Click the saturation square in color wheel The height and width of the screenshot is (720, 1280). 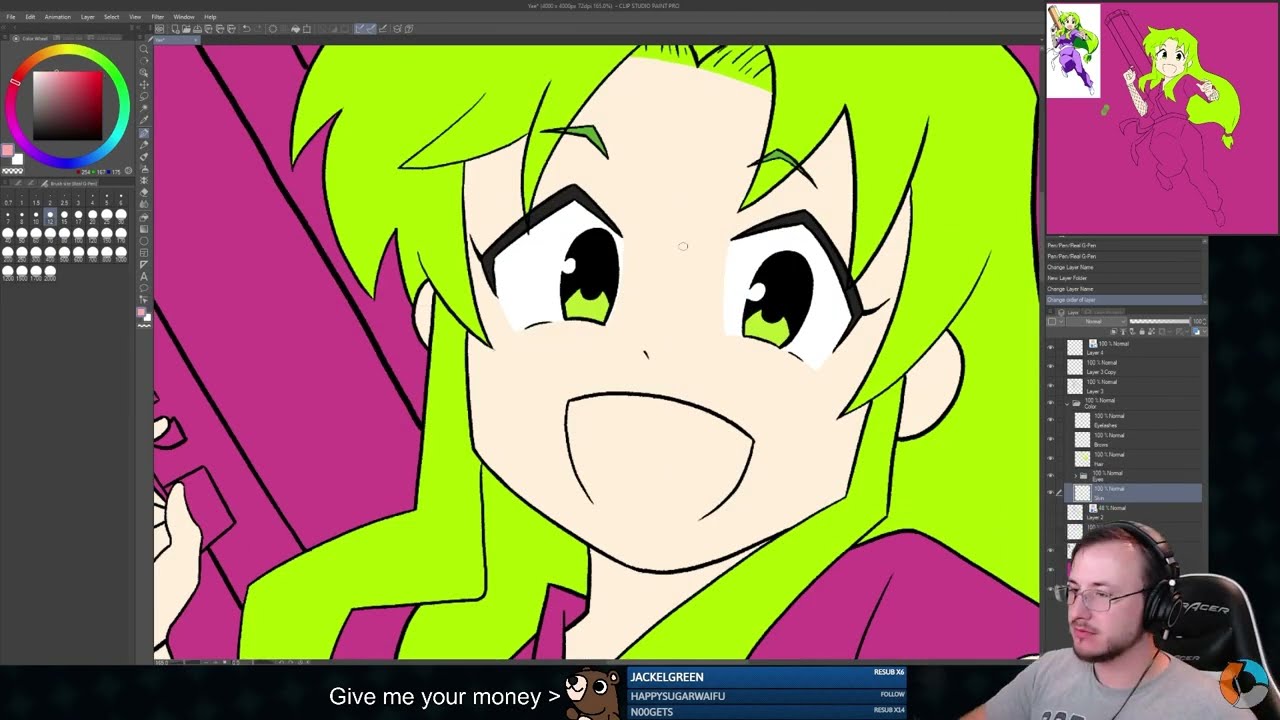click(x=67, y=105)
